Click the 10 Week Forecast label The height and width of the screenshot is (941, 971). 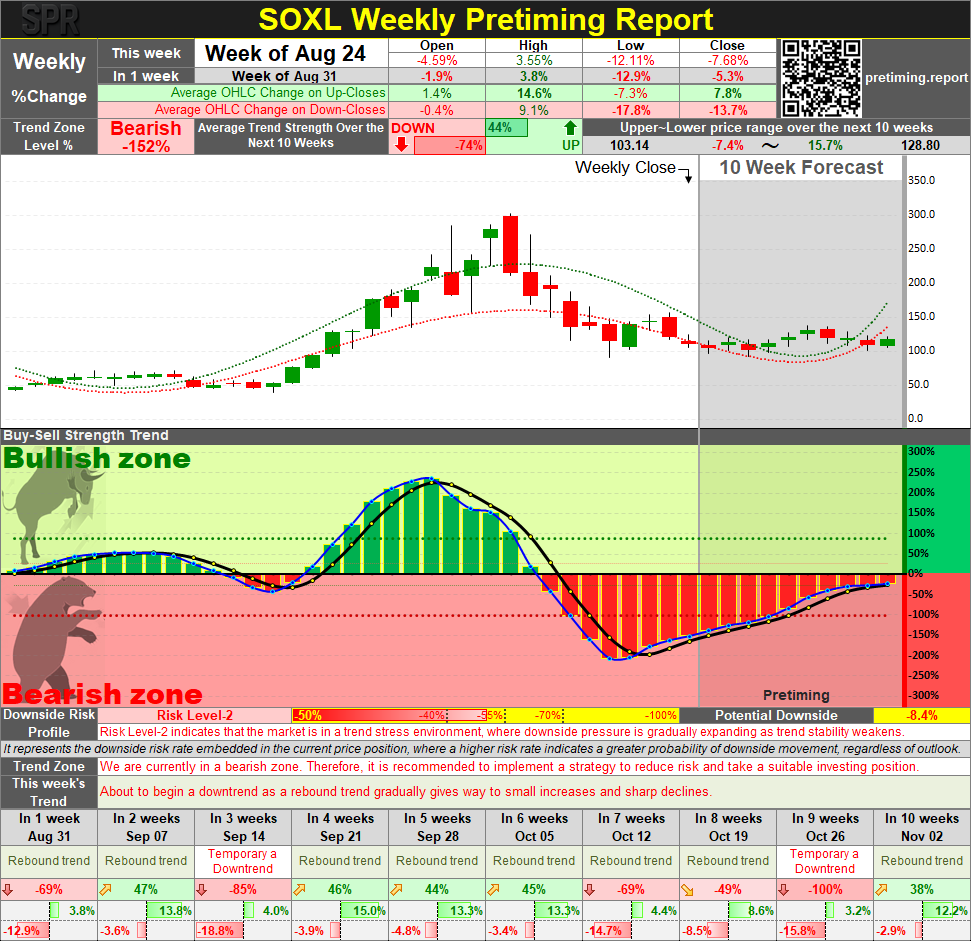click(x=801, y=168)
